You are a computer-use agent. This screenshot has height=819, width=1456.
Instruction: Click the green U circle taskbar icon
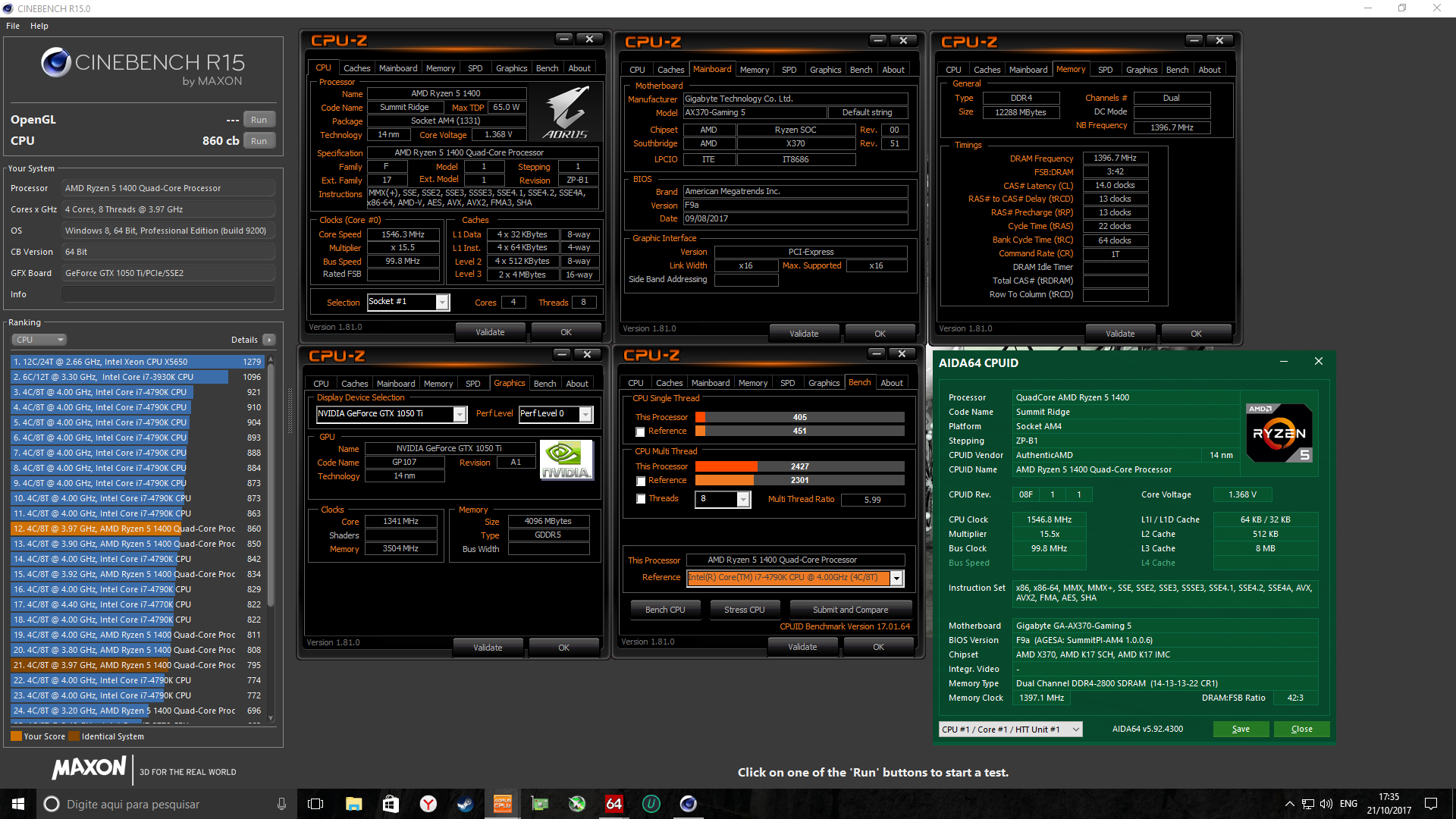[x=651, y=804]
